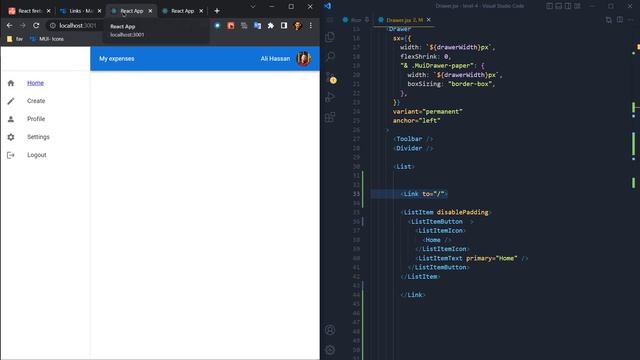
Task: Select the Drawer.jsx editor tab
Action: pos(404,20)
